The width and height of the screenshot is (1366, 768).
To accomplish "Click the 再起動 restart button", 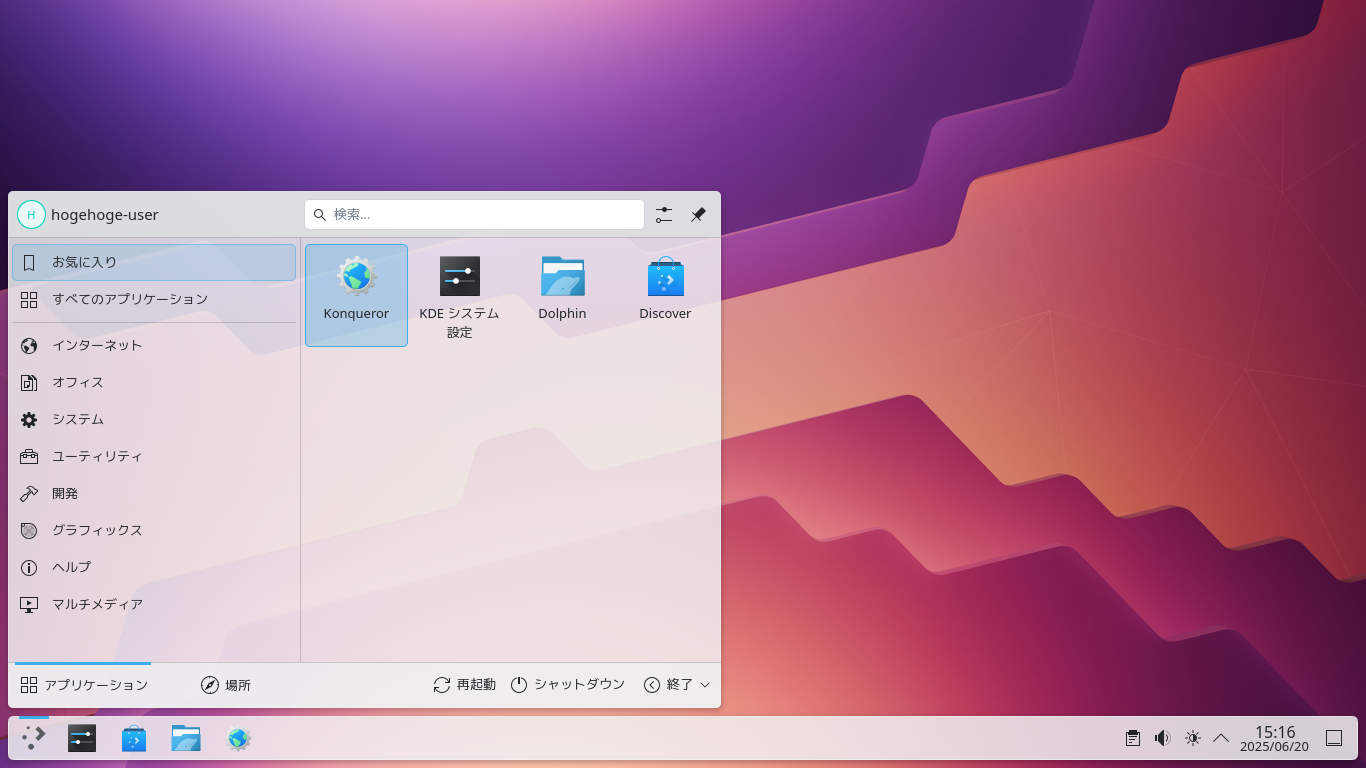I will coord(464,685).
